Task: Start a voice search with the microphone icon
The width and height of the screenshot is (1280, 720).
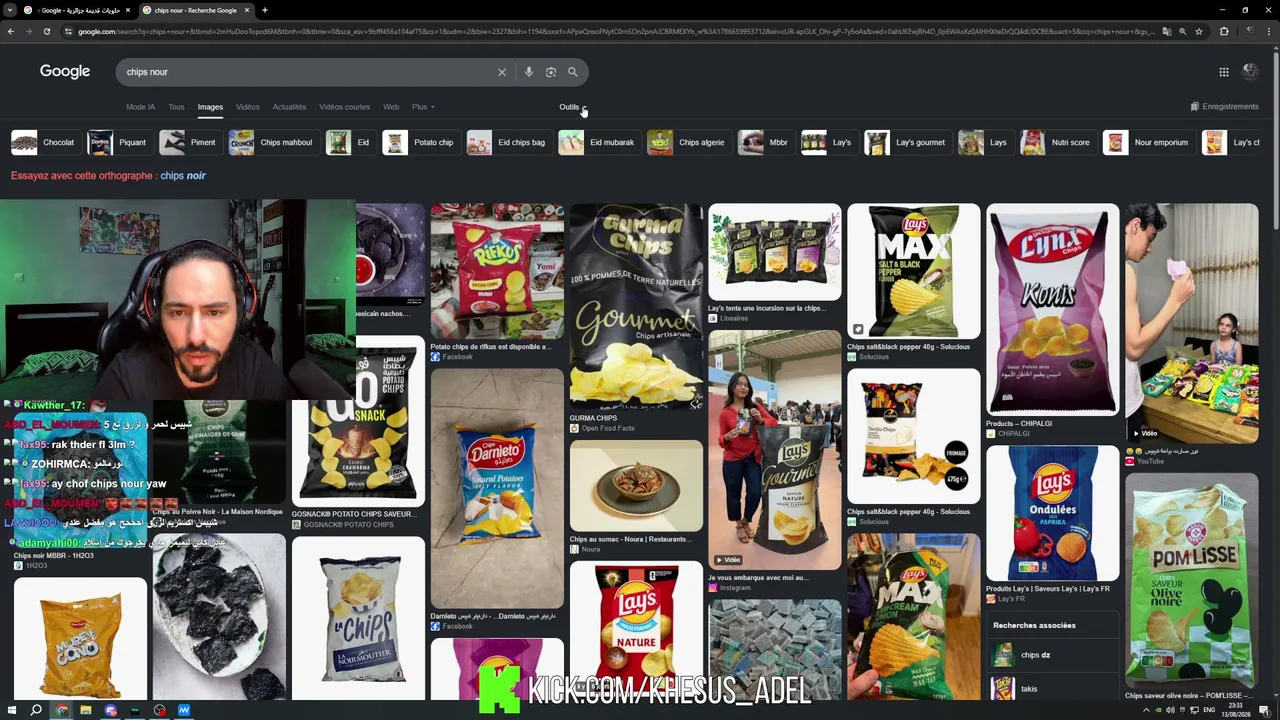Action: [529, 72]
